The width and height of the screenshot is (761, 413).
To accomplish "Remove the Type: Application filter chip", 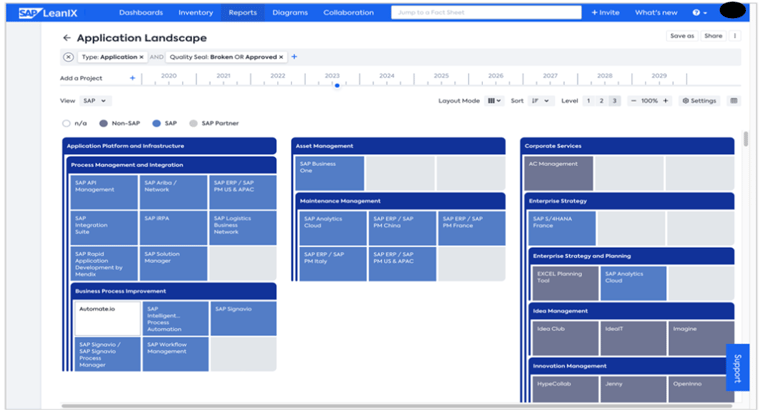I will point(141,57).
